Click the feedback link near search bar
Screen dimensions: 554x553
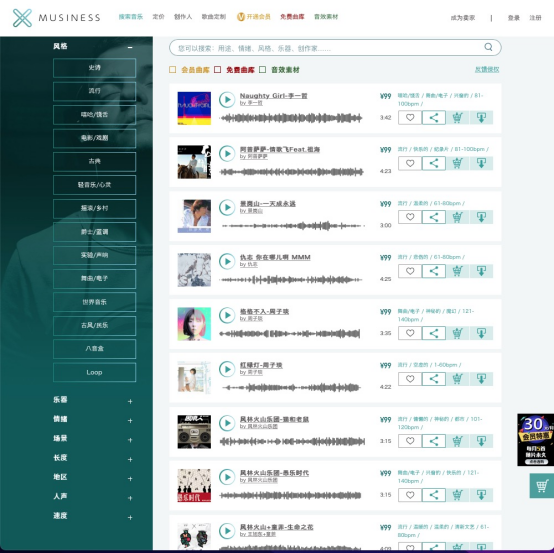point(487,70)
